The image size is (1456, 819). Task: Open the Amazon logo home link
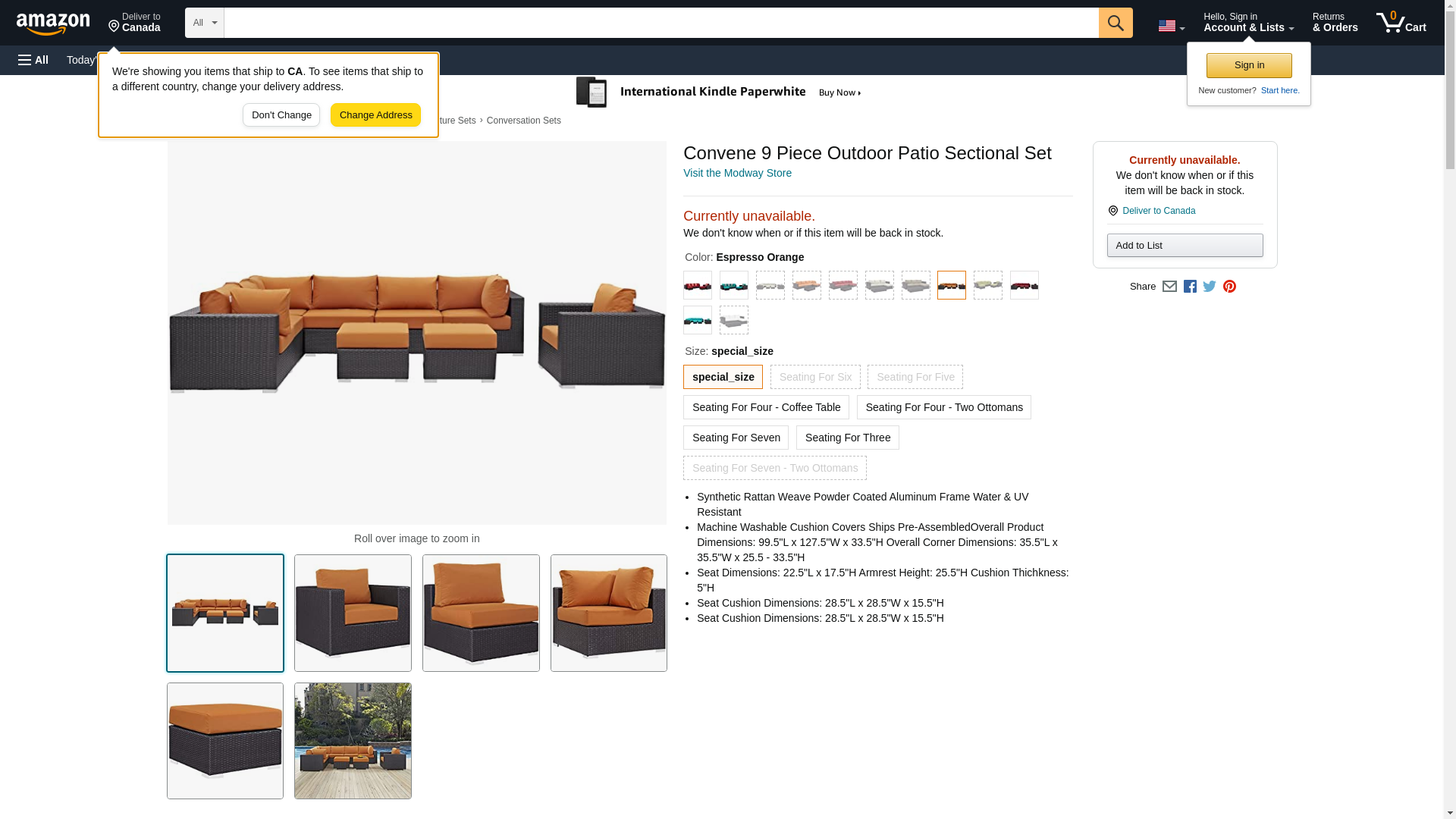53,24
